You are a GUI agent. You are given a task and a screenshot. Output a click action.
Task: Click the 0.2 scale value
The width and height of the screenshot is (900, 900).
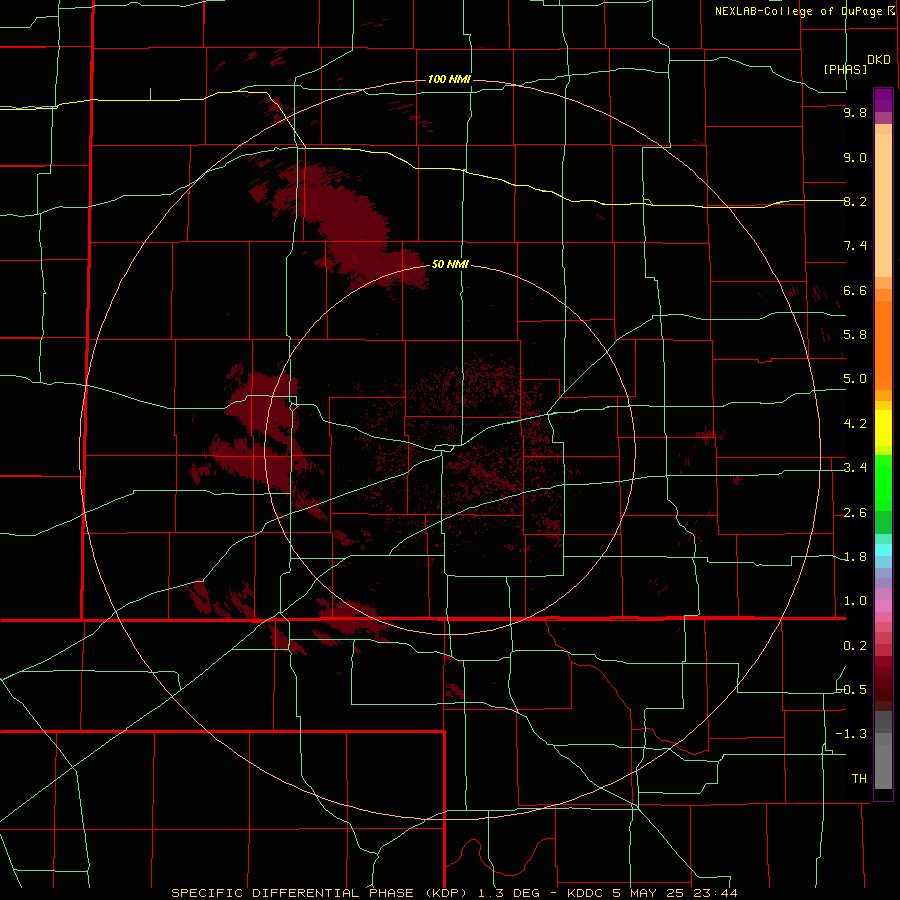[x=855, y=646]
